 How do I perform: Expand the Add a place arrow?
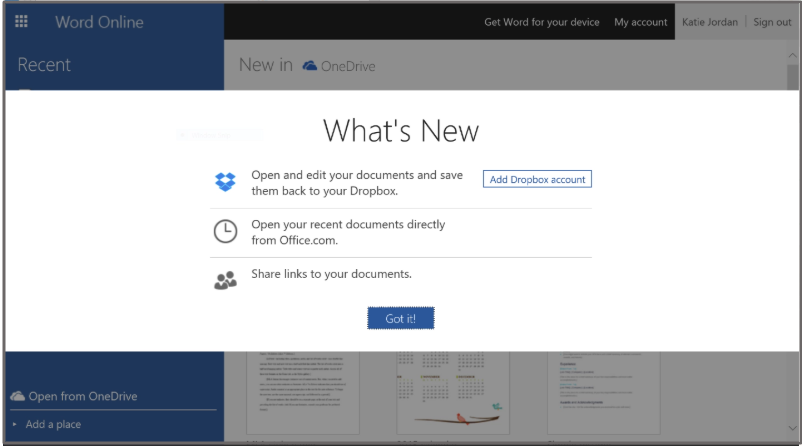(x=14, y=424)
